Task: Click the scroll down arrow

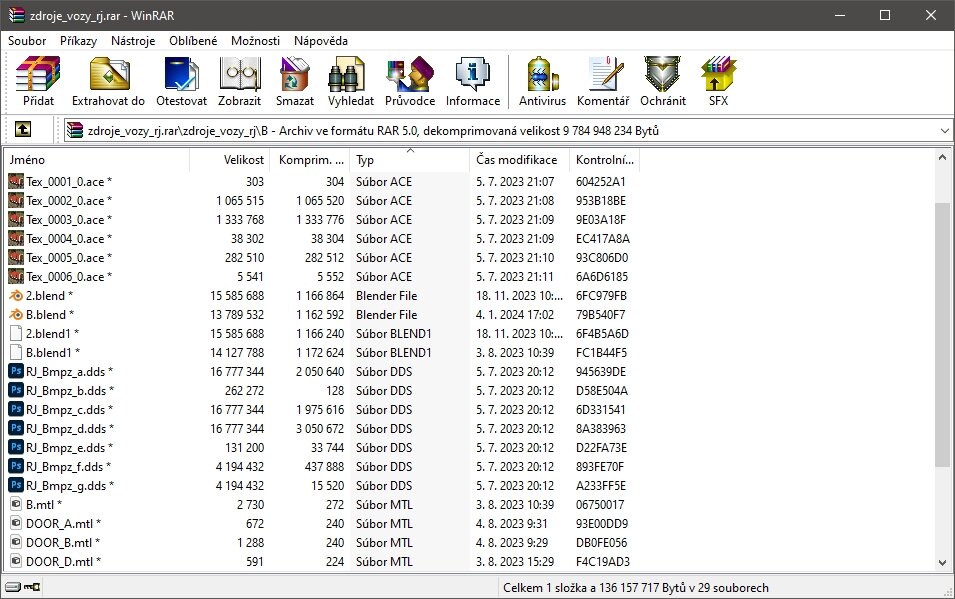Action: pyautogui.click(x=942, y=562)
